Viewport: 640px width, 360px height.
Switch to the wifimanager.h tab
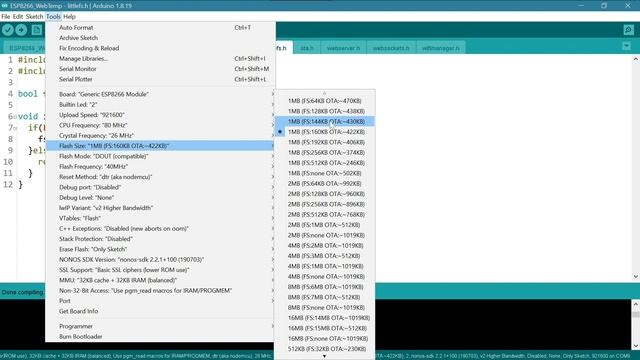(440, 48)
